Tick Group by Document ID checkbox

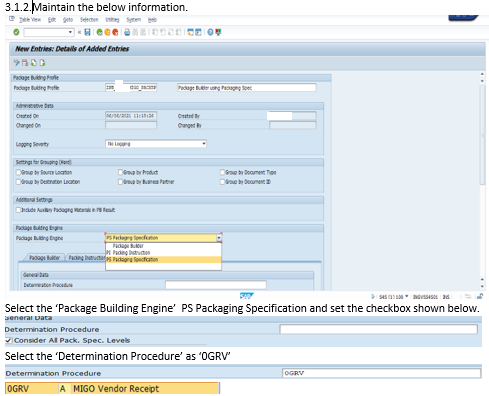point(223,182)
